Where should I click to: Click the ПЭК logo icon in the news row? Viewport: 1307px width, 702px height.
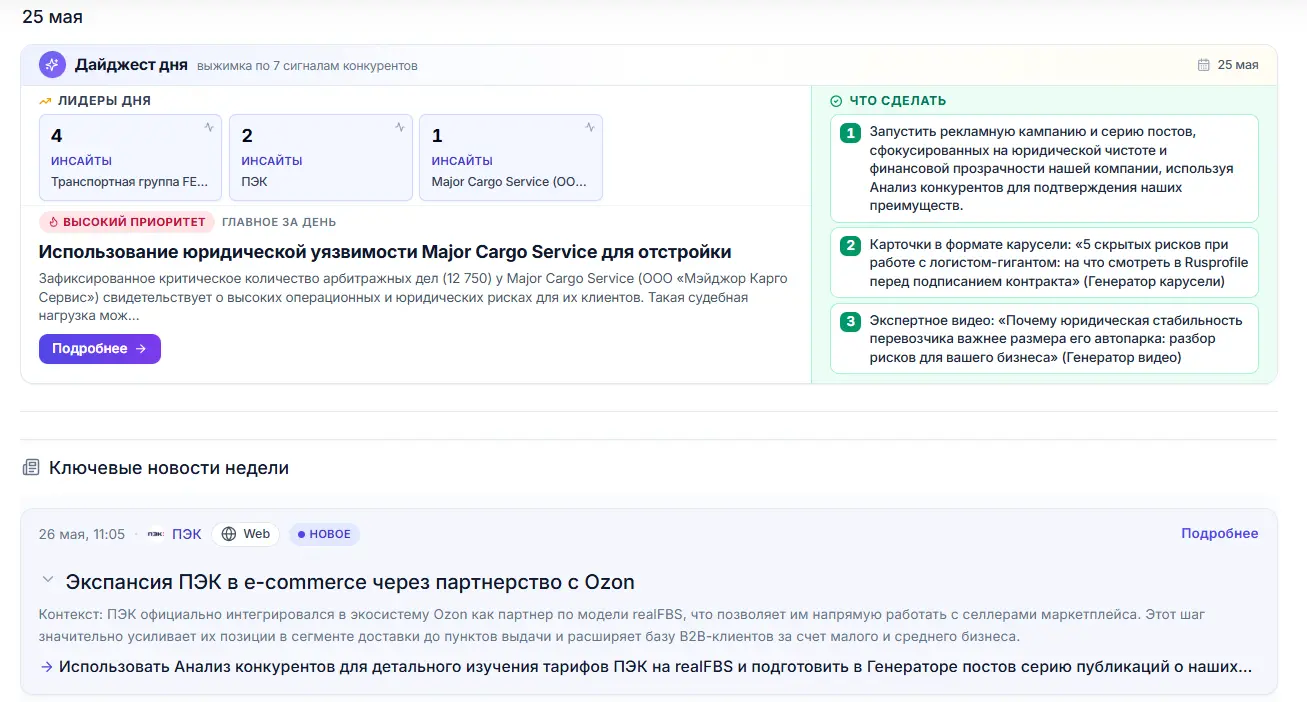click(155, 534)
